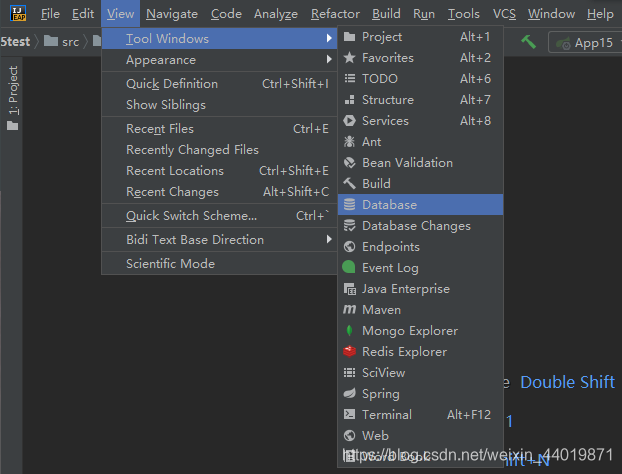
Task: Select the Redis Explorer entry
Action: (420, 351)
